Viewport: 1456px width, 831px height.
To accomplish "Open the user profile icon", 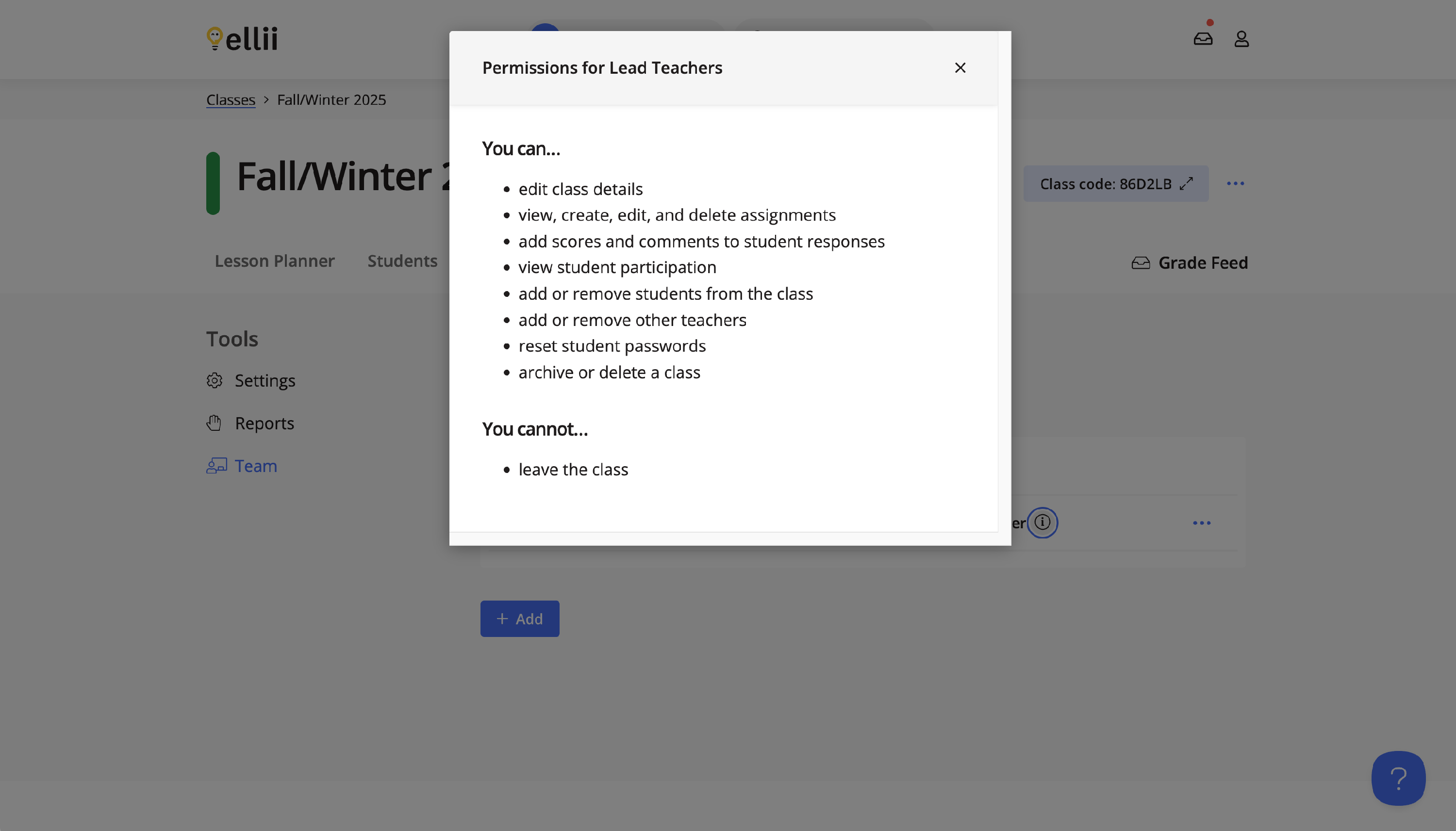I will 1241,39.
